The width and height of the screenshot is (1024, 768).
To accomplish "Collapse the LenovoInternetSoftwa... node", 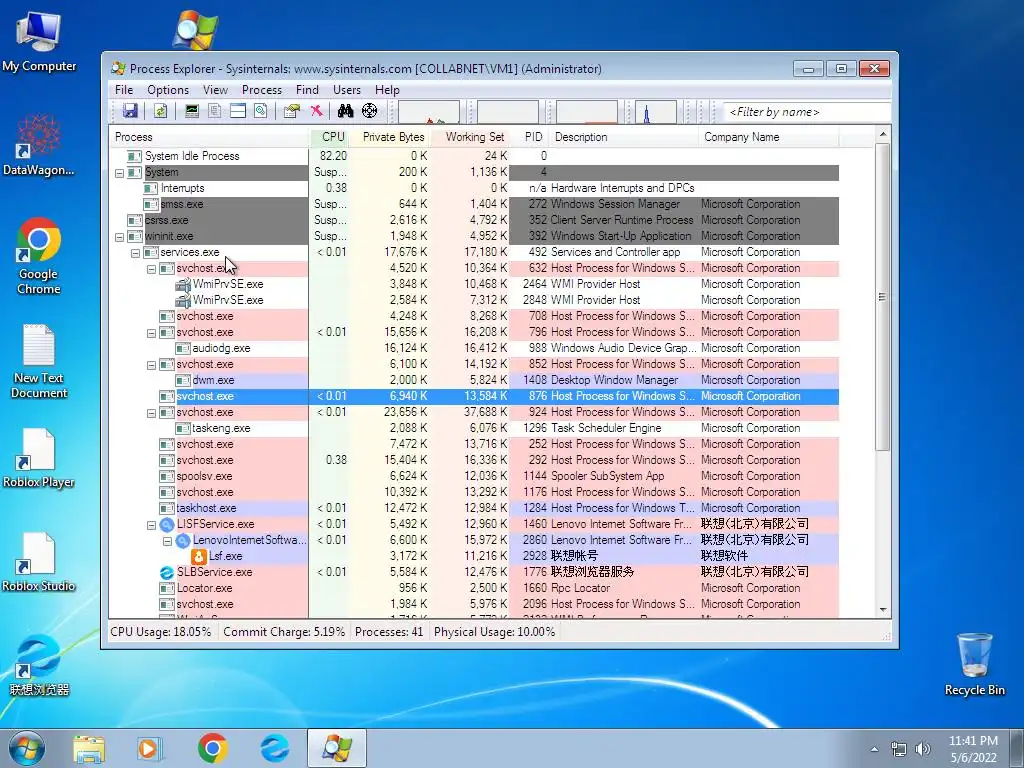I will point(167,541).
